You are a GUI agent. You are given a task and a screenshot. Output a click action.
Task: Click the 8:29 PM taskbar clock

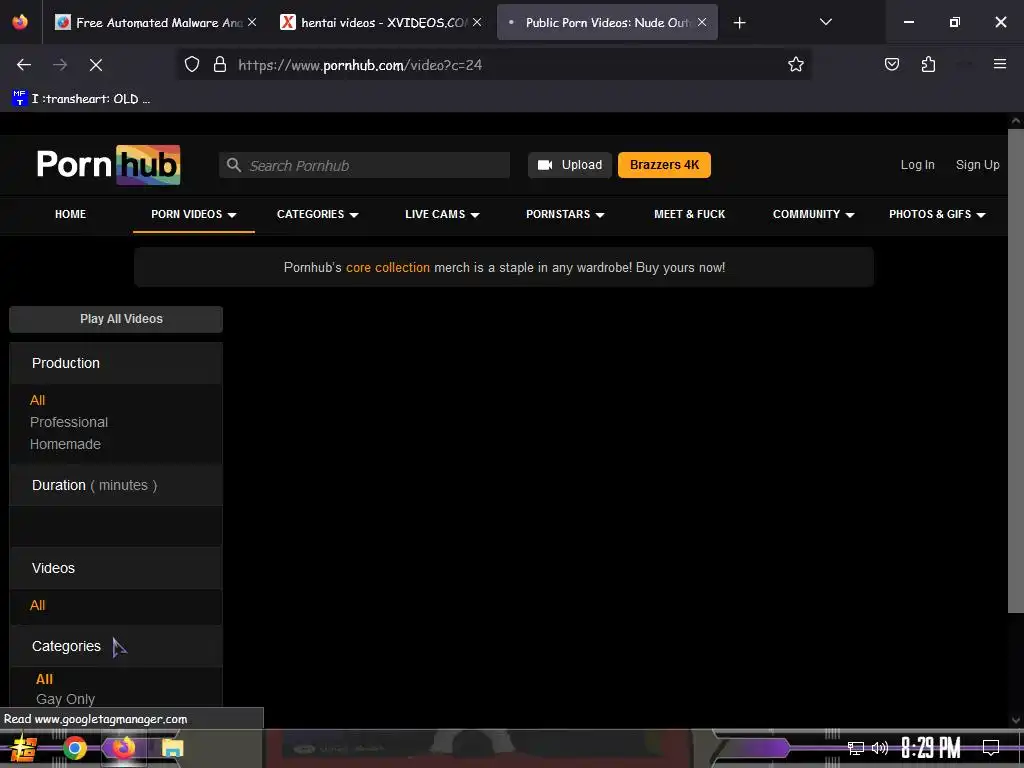[x=931, y=748]
